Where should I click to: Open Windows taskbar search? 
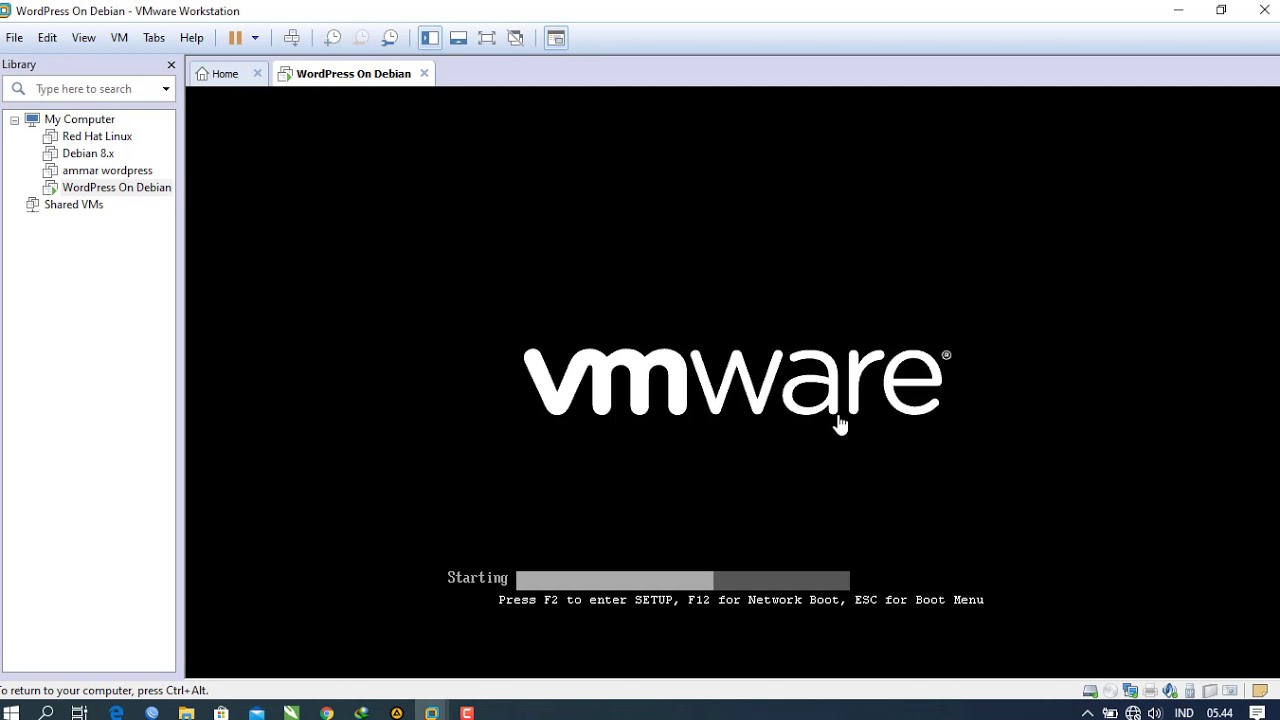(46, 713)
